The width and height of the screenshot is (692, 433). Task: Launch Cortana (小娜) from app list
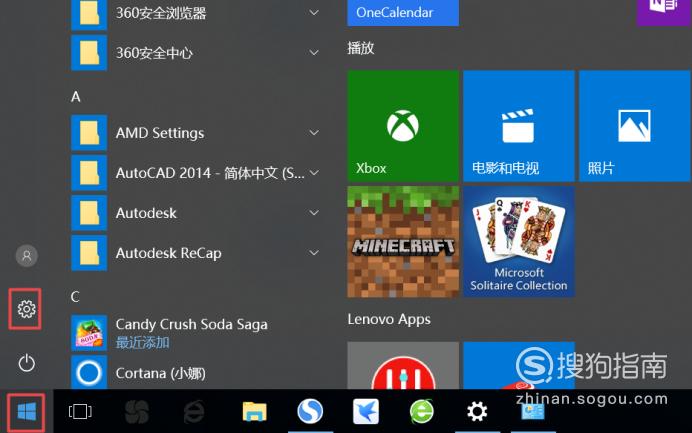[x=196, y=373]
